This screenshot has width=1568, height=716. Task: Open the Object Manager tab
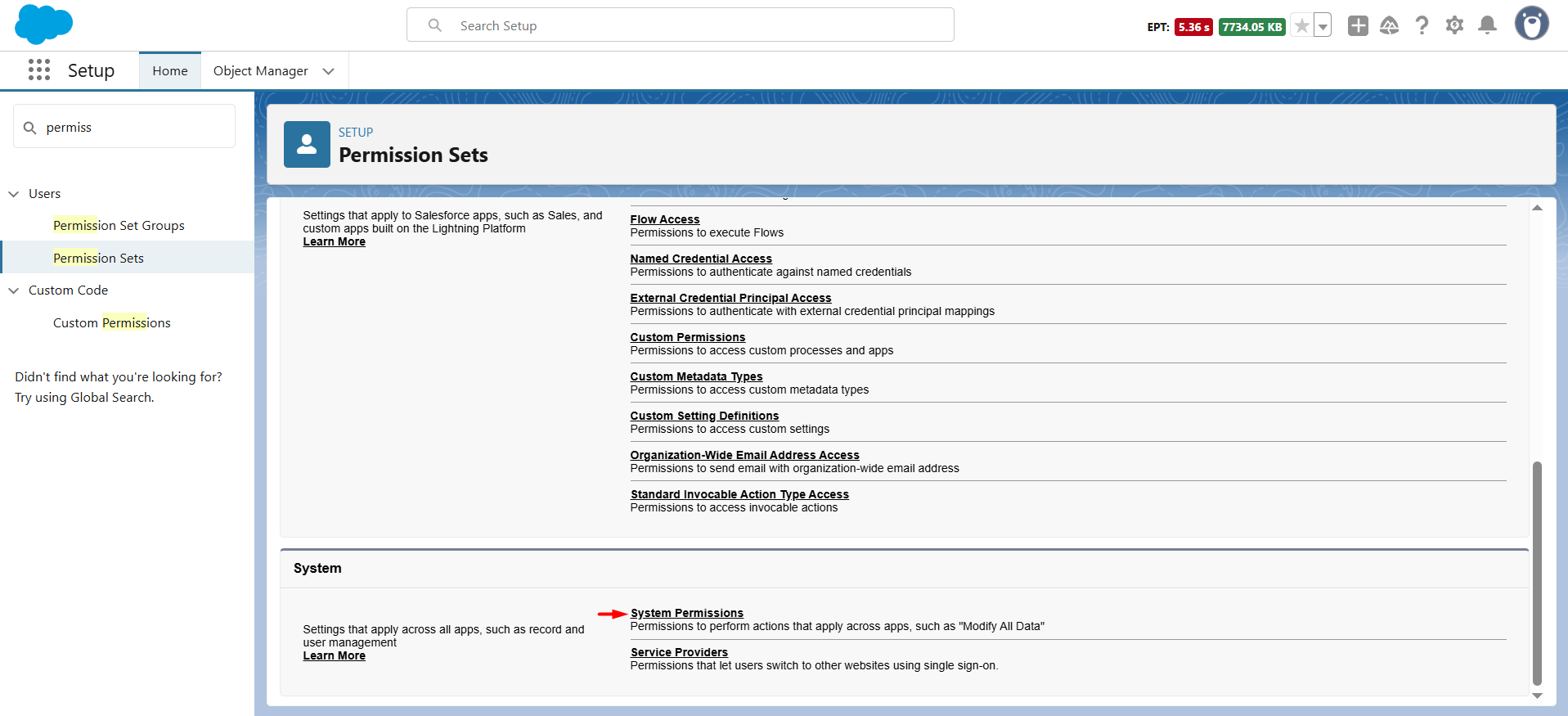click(260, 71)
